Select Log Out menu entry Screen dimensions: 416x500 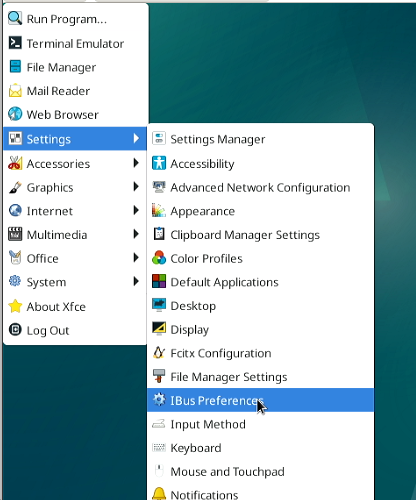[x=75, y=330]
